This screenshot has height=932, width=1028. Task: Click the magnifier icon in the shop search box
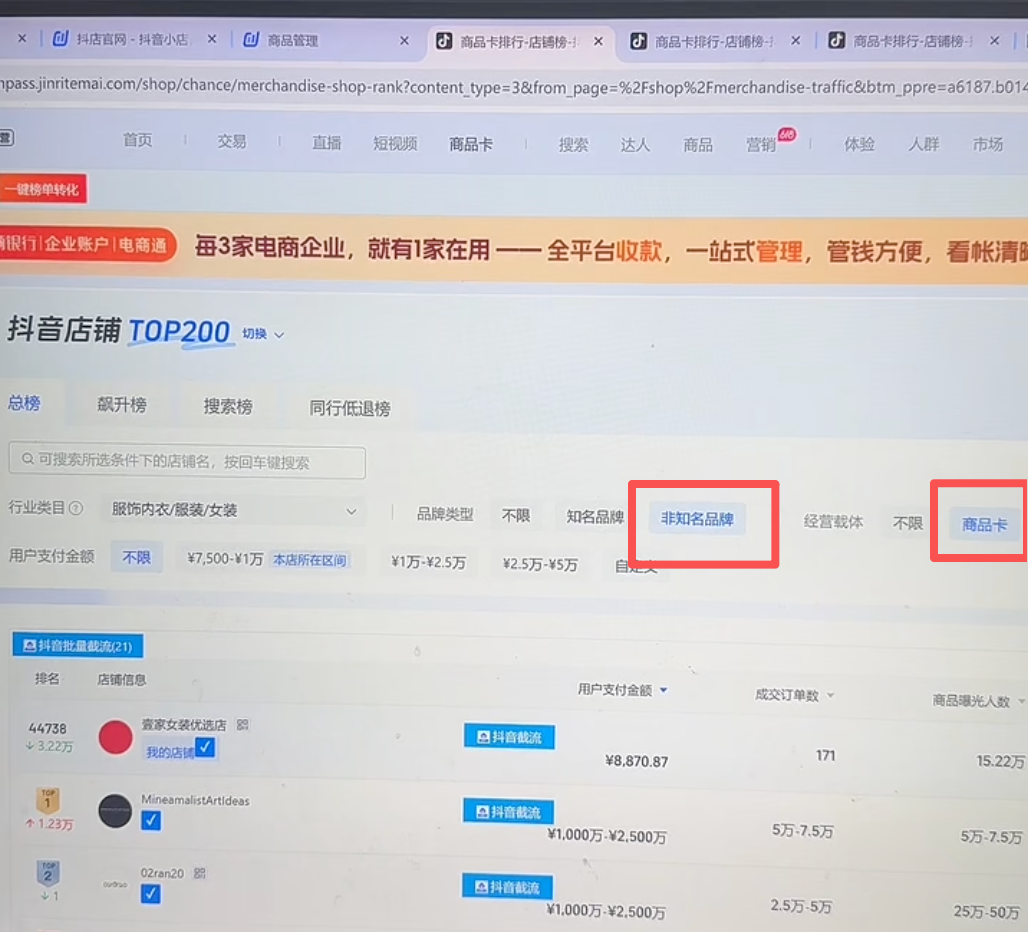28,459
